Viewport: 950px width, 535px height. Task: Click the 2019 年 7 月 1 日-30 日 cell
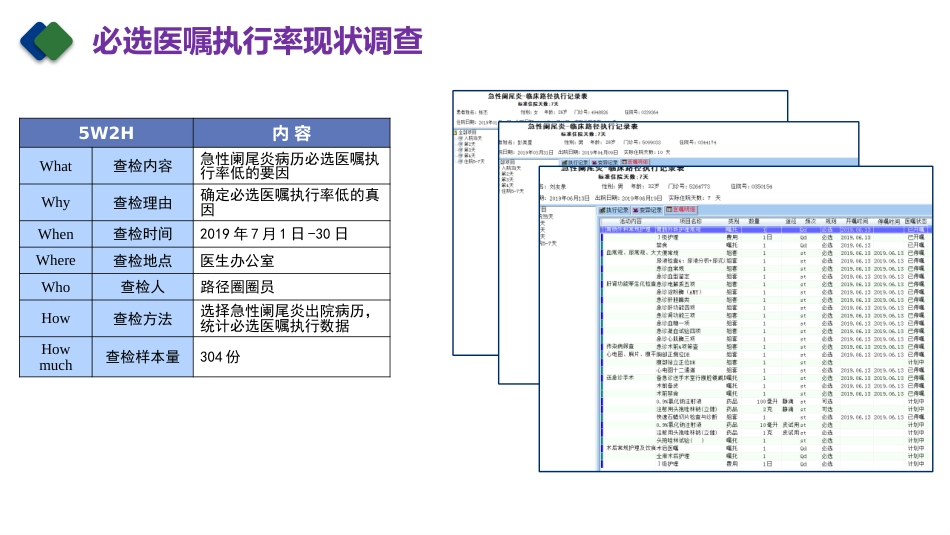click(291, 234)
